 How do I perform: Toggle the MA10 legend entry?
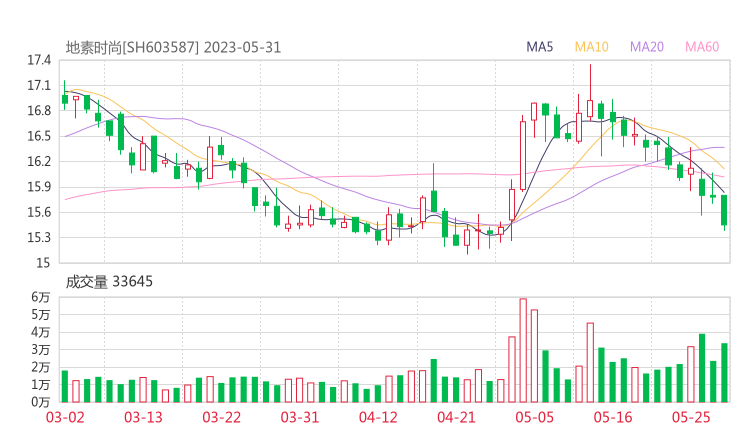coord(591,47)
